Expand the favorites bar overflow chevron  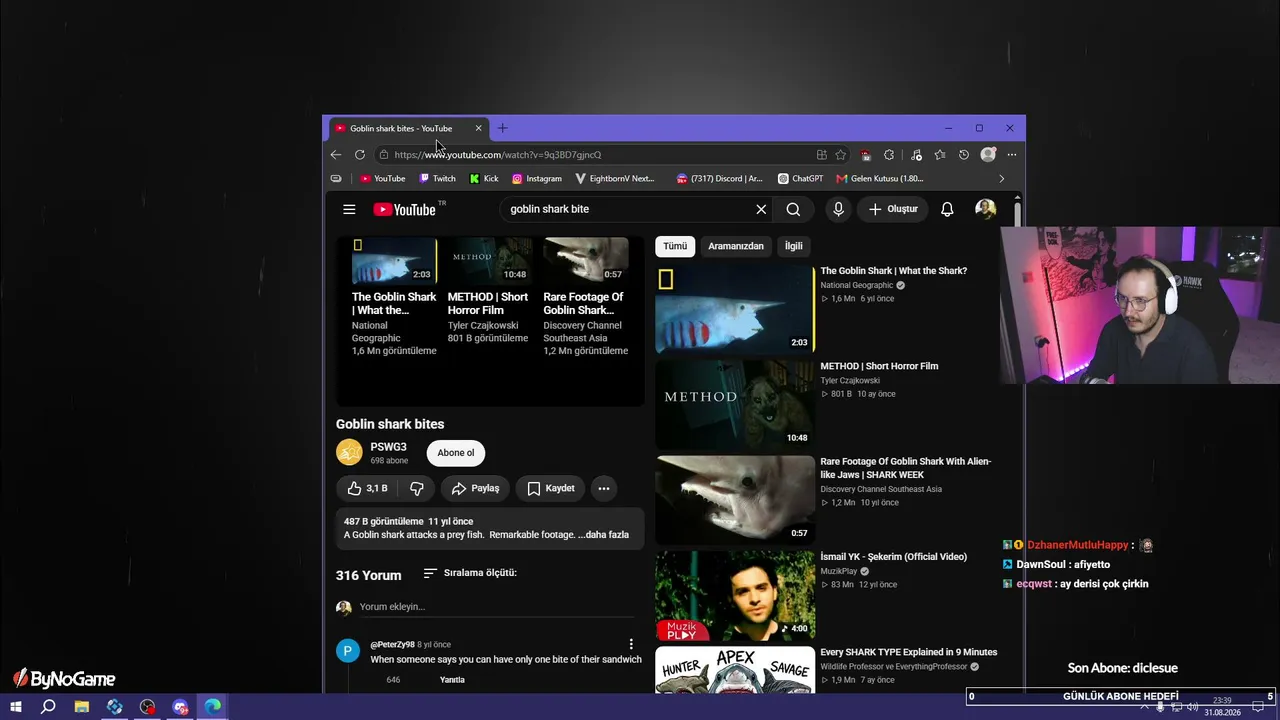click(x=1002, y=179)
